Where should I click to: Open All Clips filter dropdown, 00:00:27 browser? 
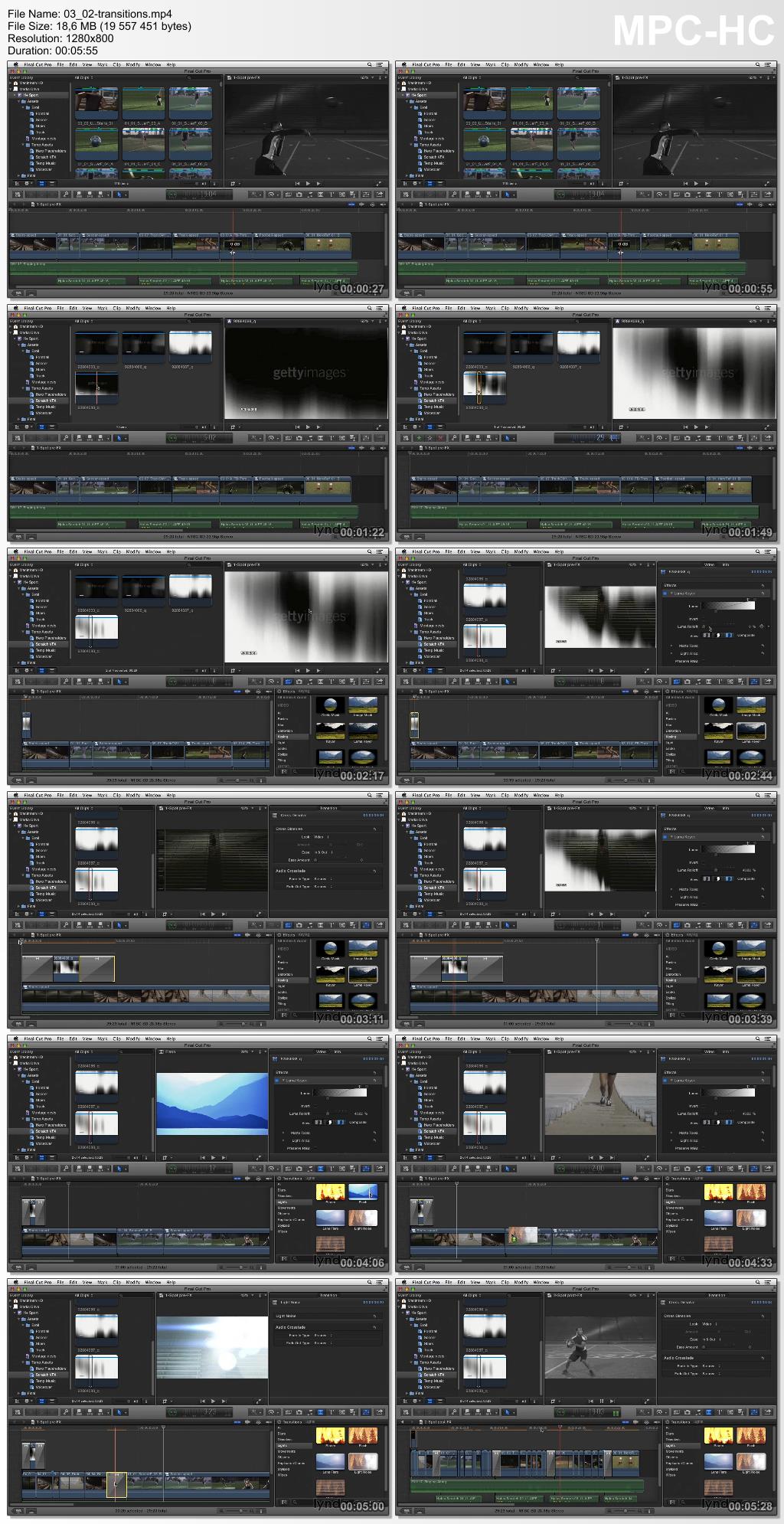(x=84, y=77)
